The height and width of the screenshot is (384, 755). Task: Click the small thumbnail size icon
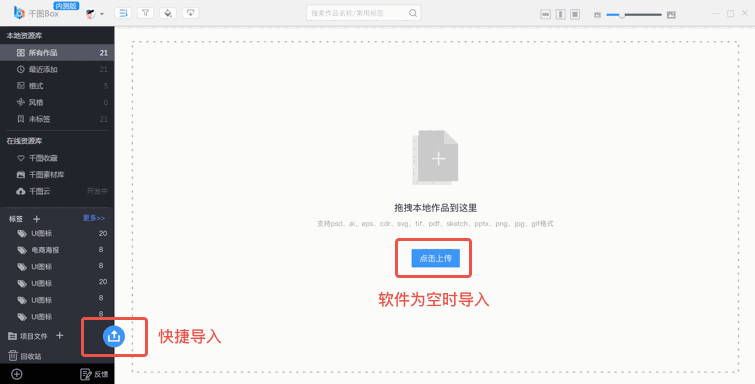[x=598, y=15]
